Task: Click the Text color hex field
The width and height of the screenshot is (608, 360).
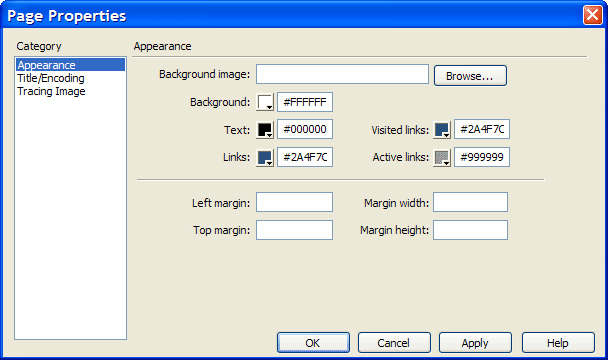Action: tap(305, 129)
